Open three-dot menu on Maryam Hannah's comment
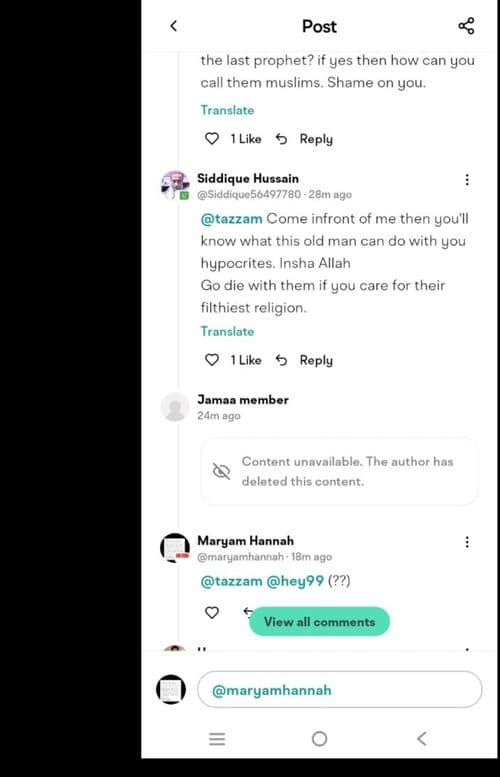This screenshot has height=777, width=500. tap(467, 542)
